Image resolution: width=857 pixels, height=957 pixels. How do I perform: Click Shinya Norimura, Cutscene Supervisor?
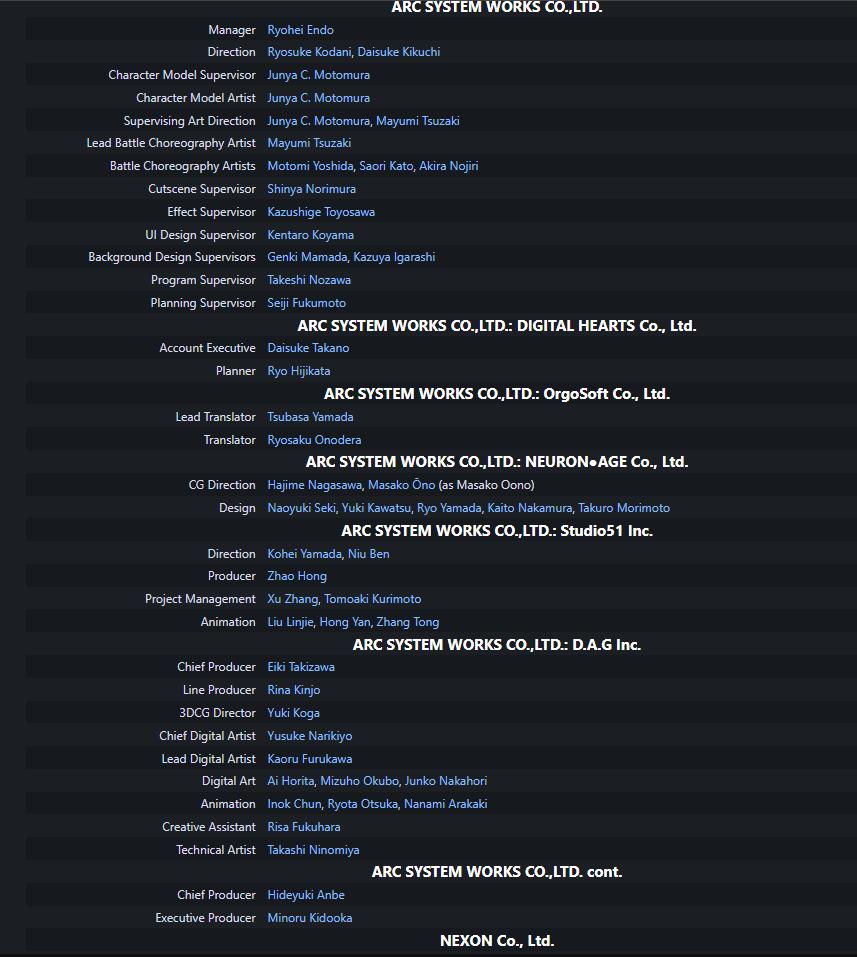pyautogui.click(x=311, y=189)
